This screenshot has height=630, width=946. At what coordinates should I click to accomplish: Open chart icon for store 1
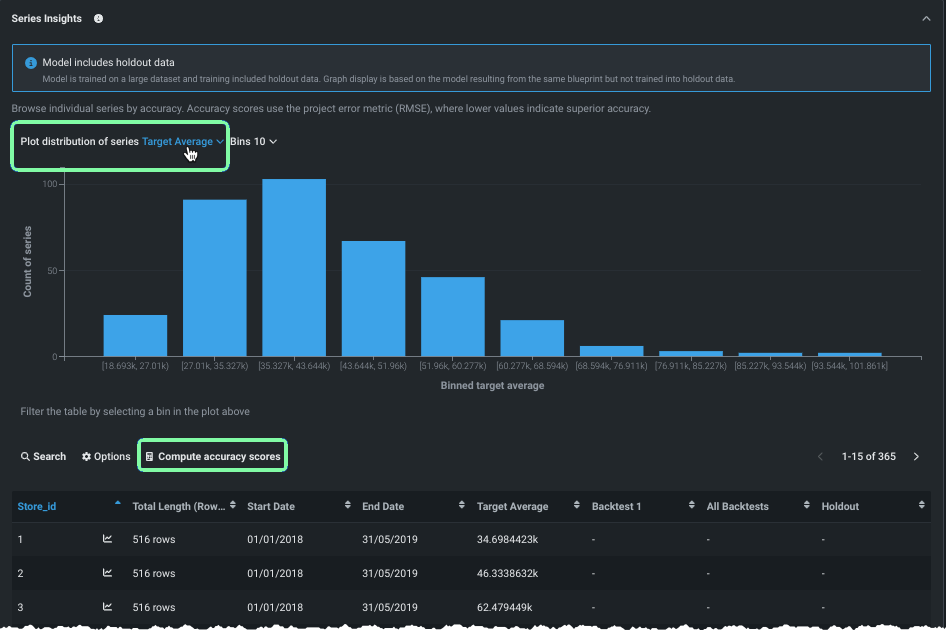click(x=108, y=539)
